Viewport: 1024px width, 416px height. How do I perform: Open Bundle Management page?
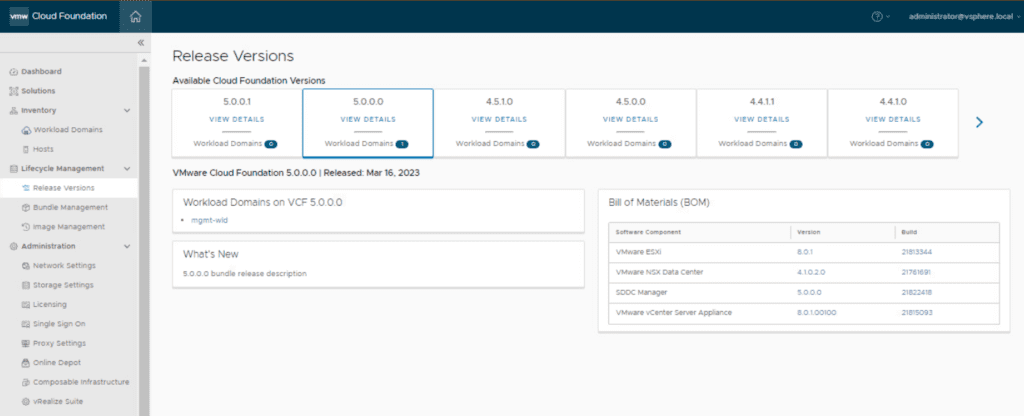[x=70, y=208]
